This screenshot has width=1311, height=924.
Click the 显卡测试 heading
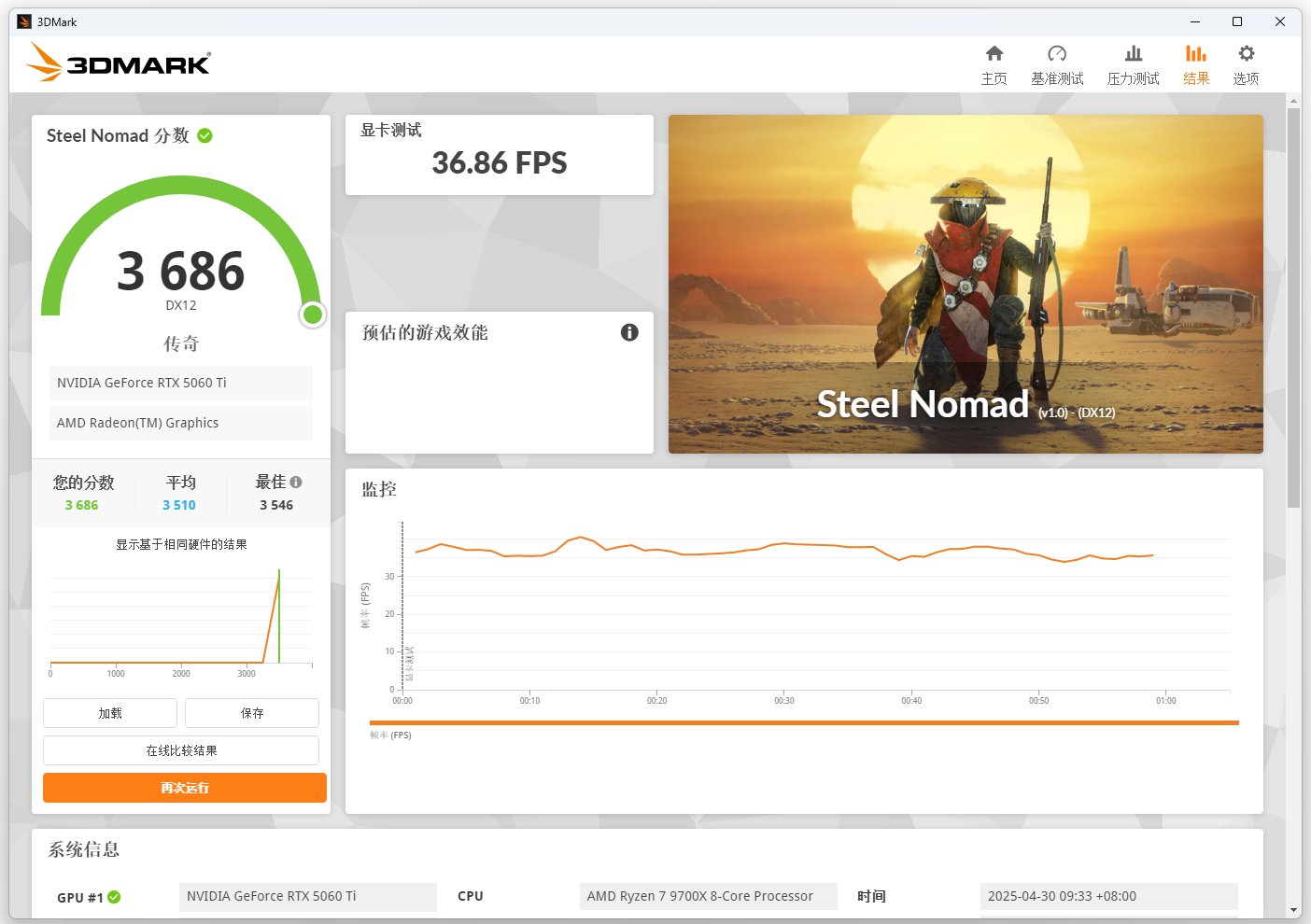tap(391, 130)
